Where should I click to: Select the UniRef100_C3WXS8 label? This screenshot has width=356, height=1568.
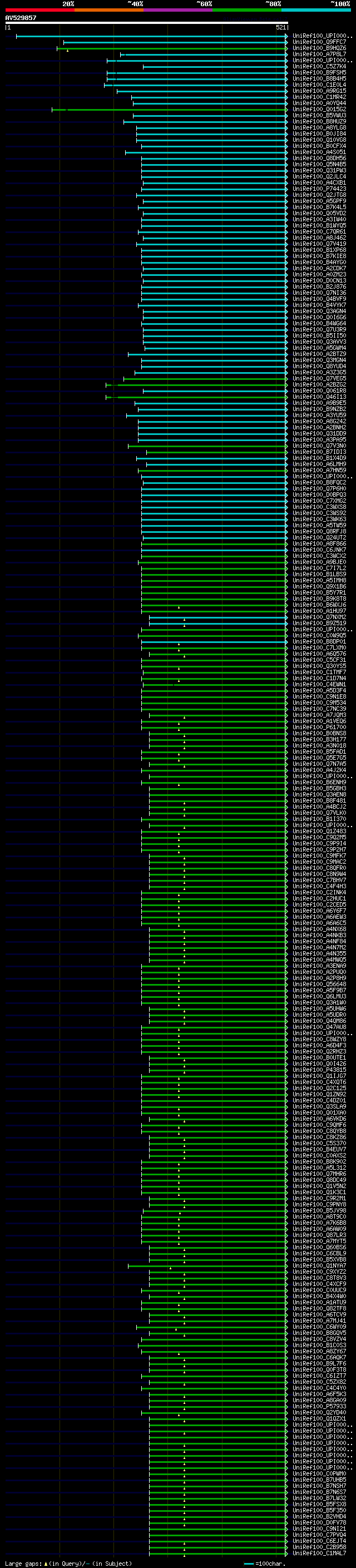pyautogui.click(x=319, y=507)
